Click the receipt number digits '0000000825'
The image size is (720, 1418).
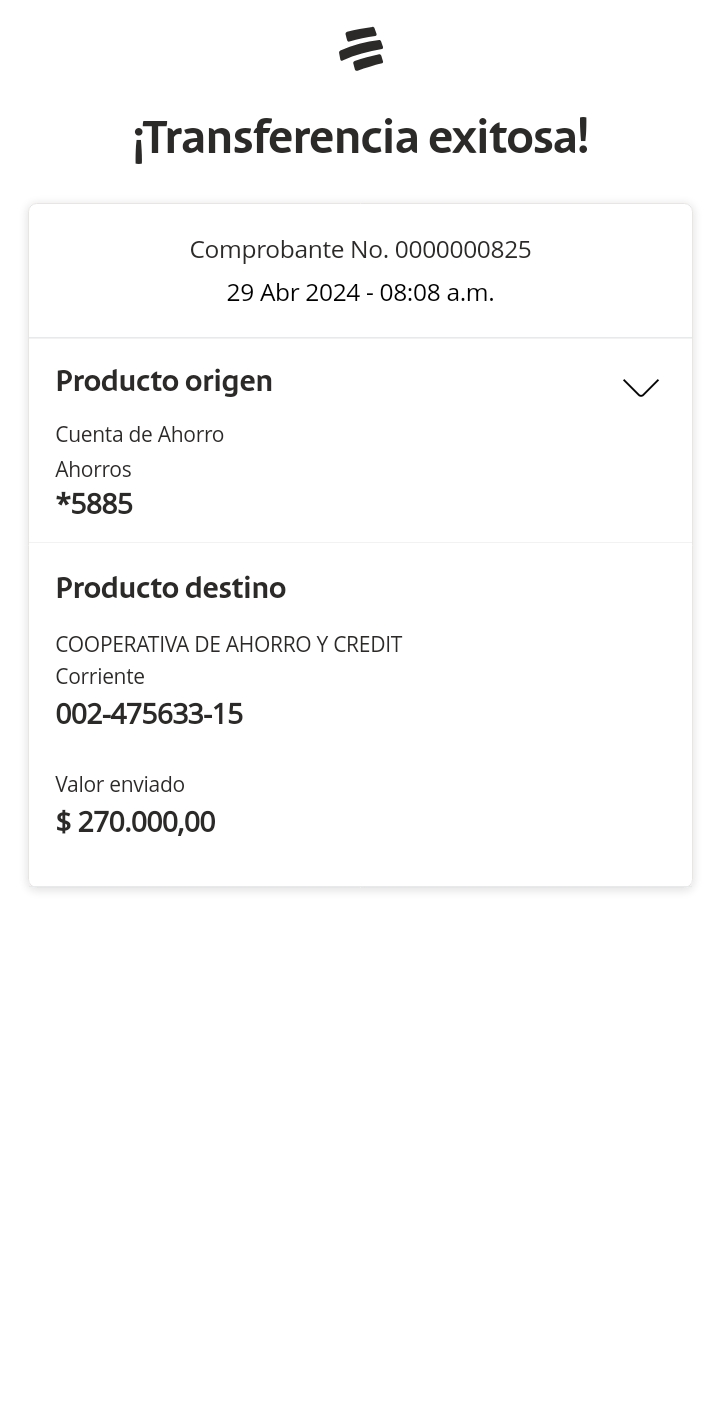click(x=463, y=249)
